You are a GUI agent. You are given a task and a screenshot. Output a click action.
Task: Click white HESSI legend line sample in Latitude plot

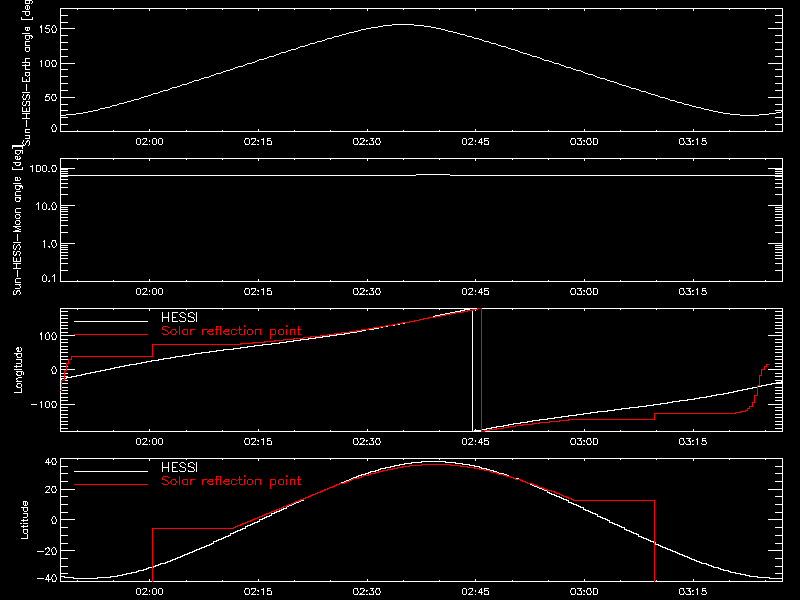pyautogui.click(x=111, y=471)
